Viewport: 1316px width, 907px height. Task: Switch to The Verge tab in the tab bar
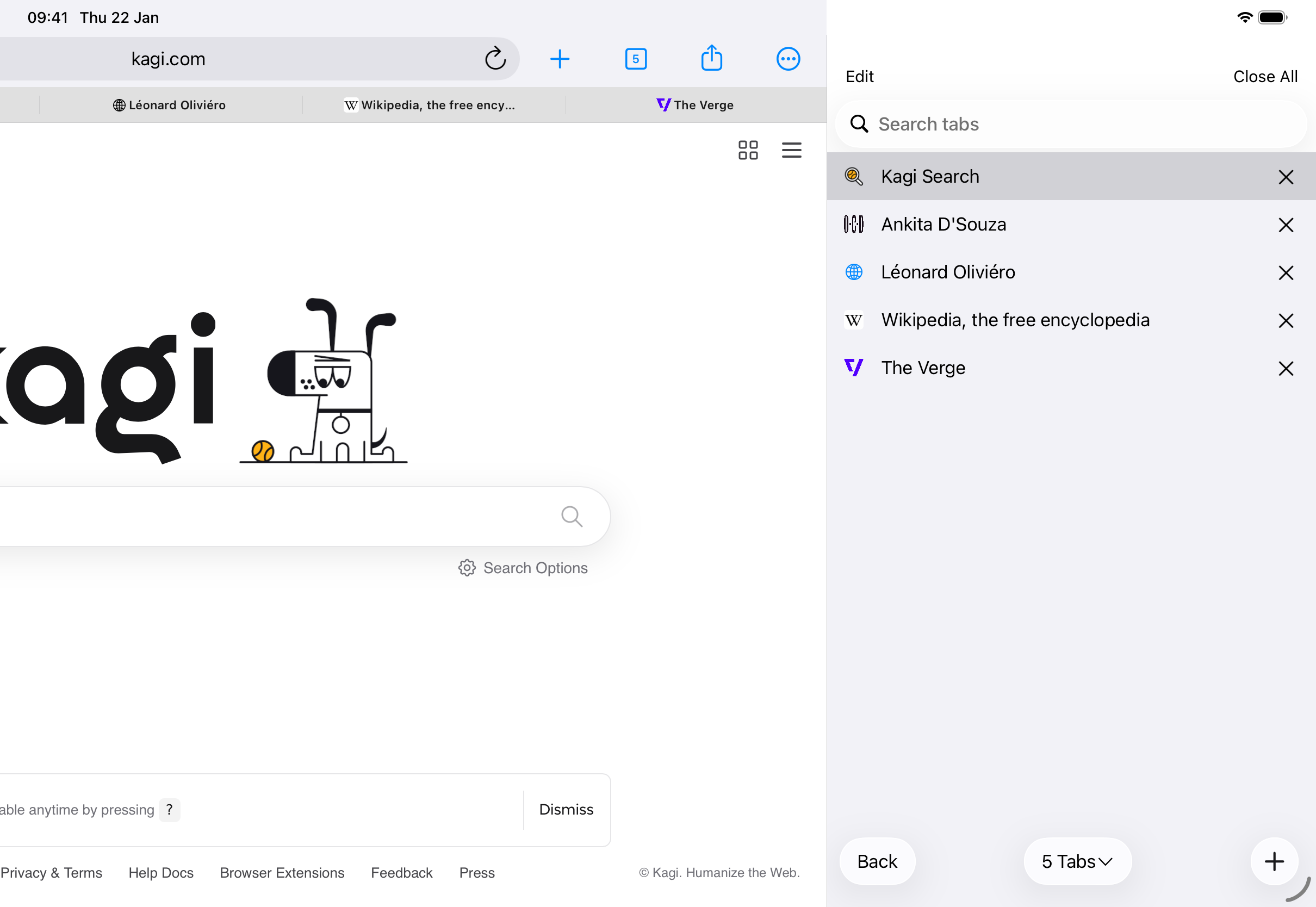tap(695, 104)
